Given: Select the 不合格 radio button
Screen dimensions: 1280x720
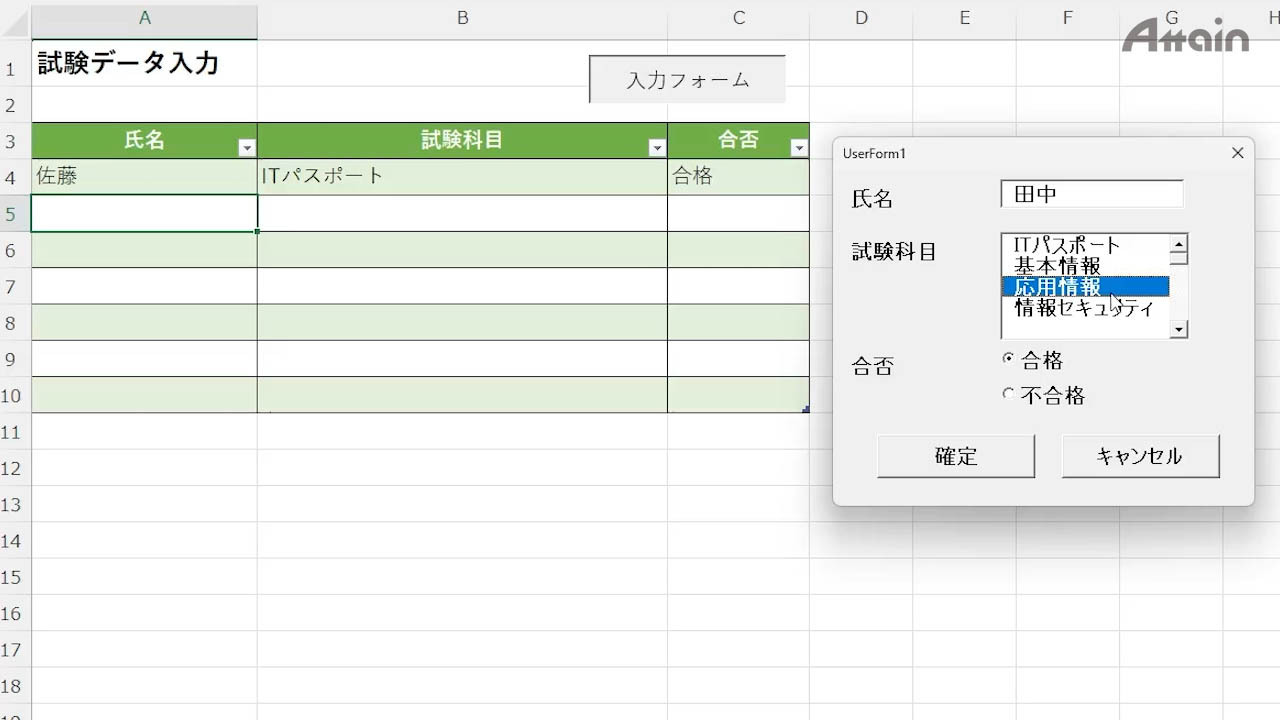Looking at the screenshot, I should (x=1008, y=394).
